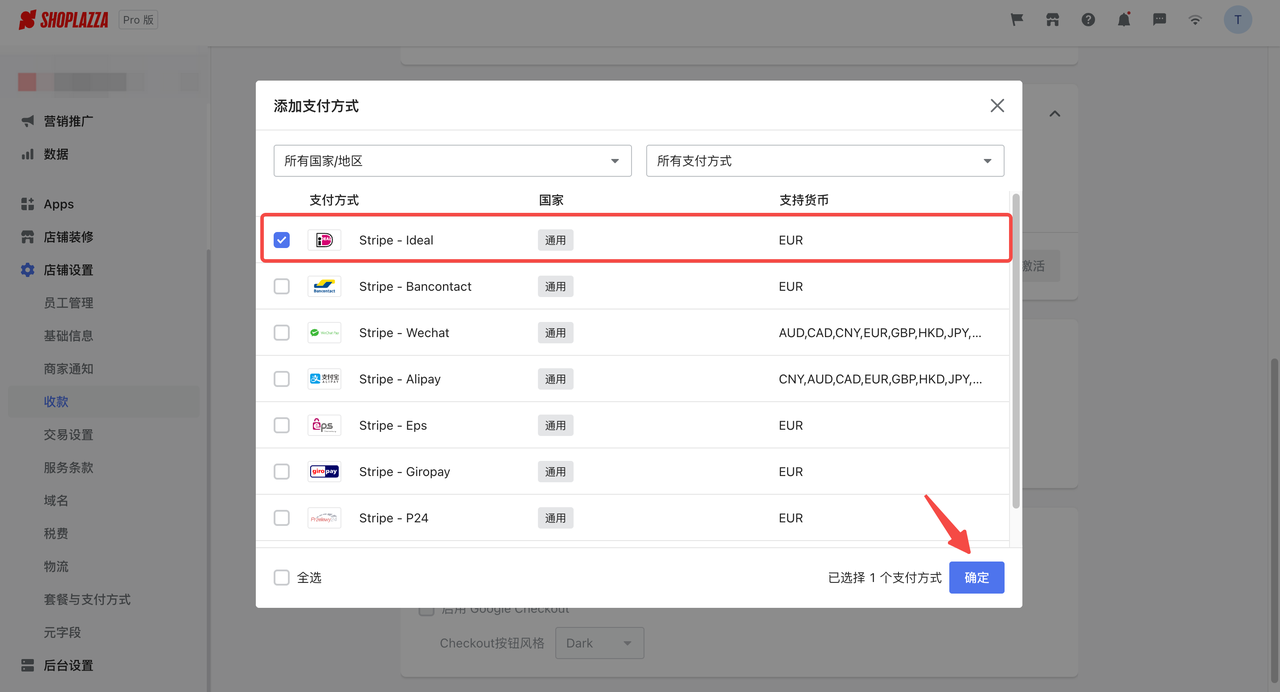Open 数据 in the sidebar

(x=56, y=154)
